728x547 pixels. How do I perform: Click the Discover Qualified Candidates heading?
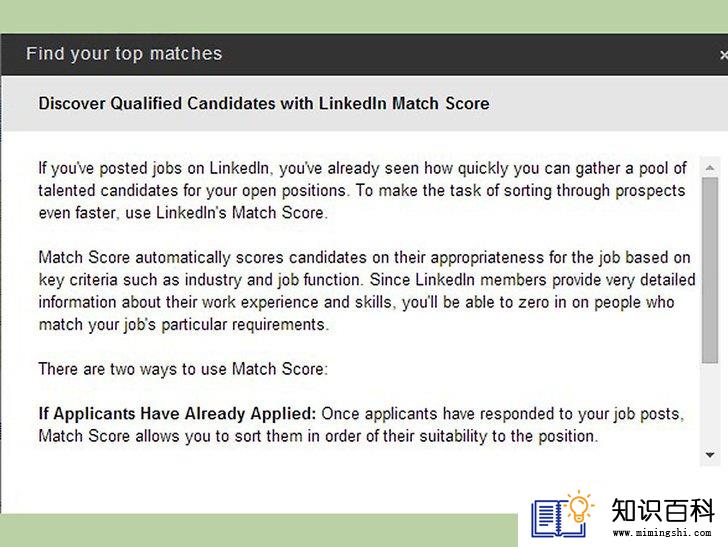264,103
